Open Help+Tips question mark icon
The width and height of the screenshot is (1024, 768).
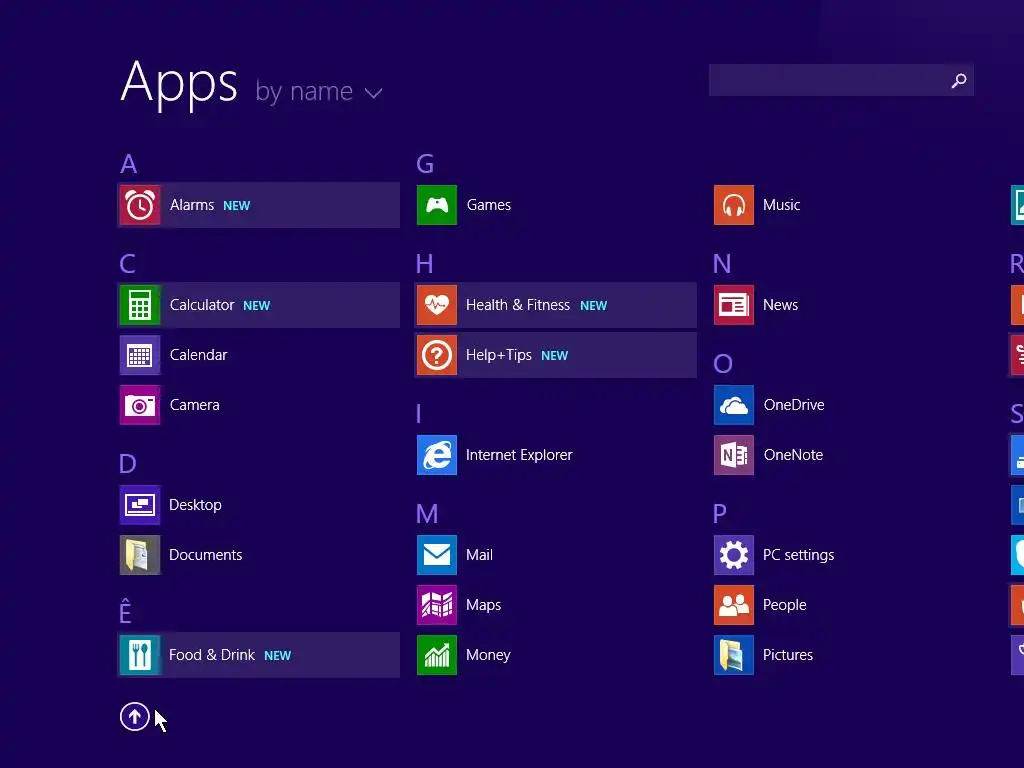click(437, 355)
